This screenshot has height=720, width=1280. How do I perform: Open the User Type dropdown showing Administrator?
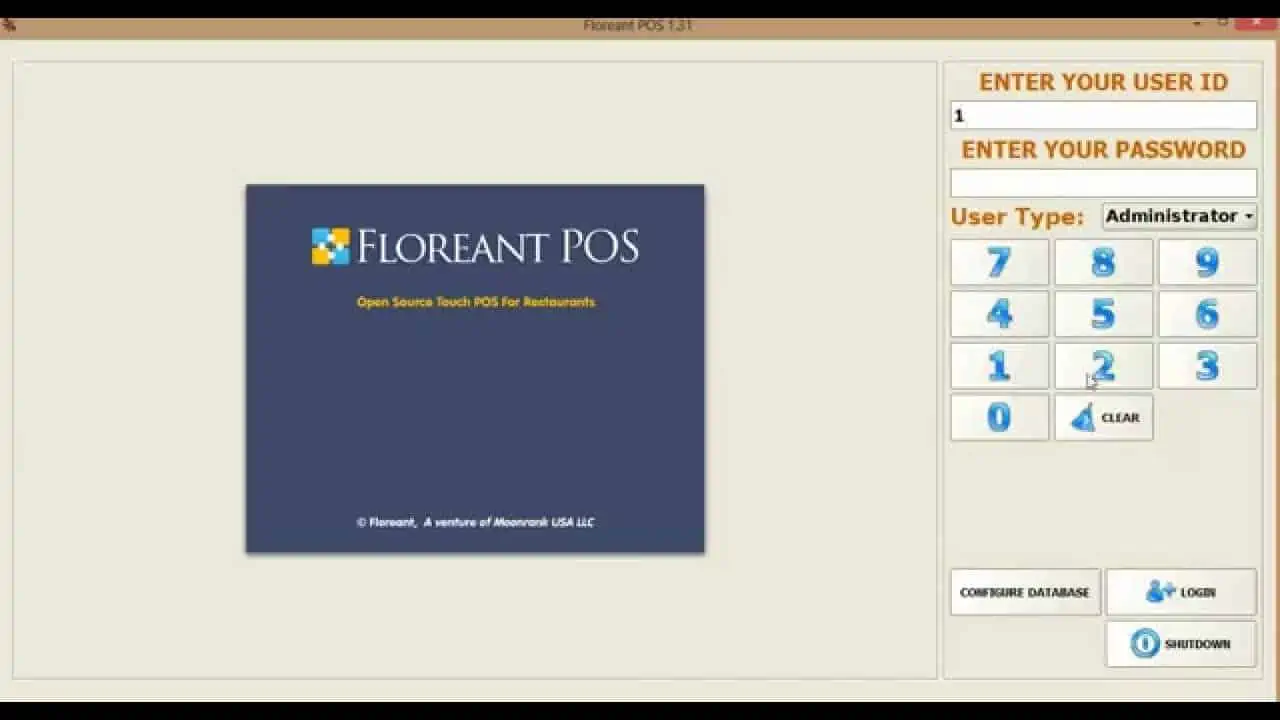[1179, 216]
